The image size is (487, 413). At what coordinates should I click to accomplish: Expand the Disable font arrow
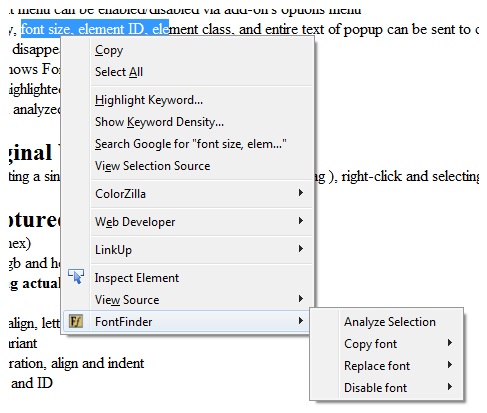click(450, 387)
